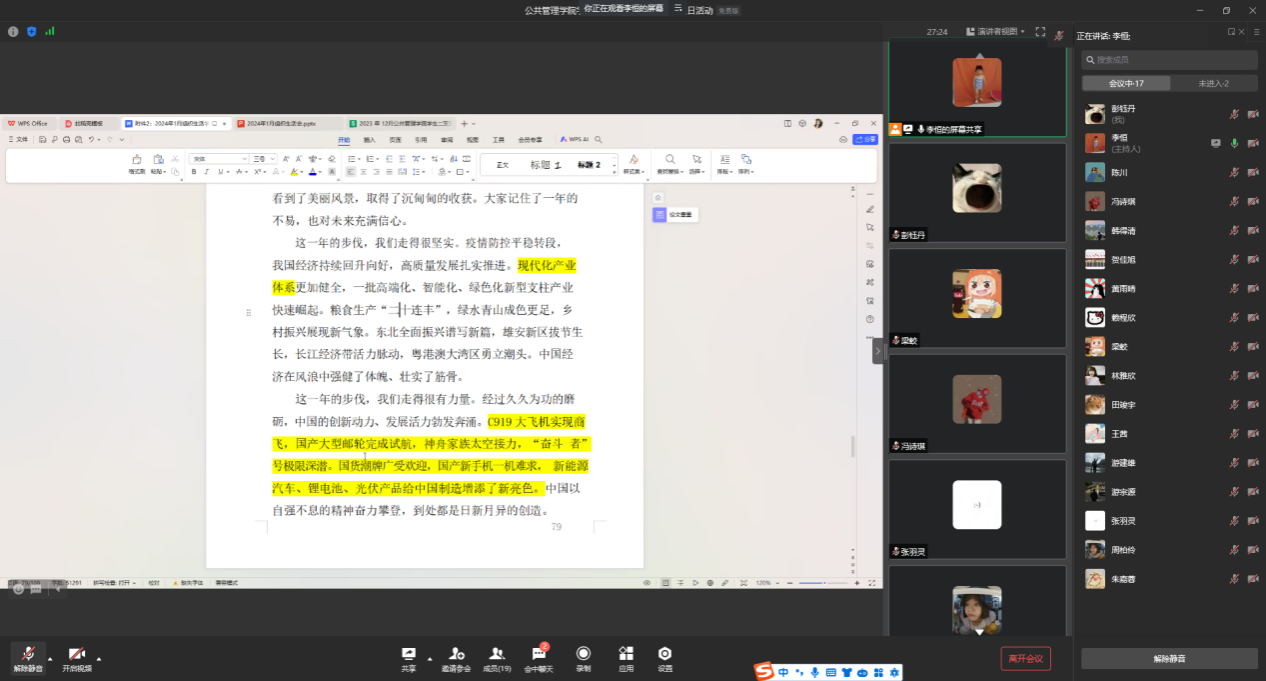Open meeting Settings gear icon
Image resolution: width=1266 pixels, height=681 pixels.
pyautogui.click(x=665, y=654)
